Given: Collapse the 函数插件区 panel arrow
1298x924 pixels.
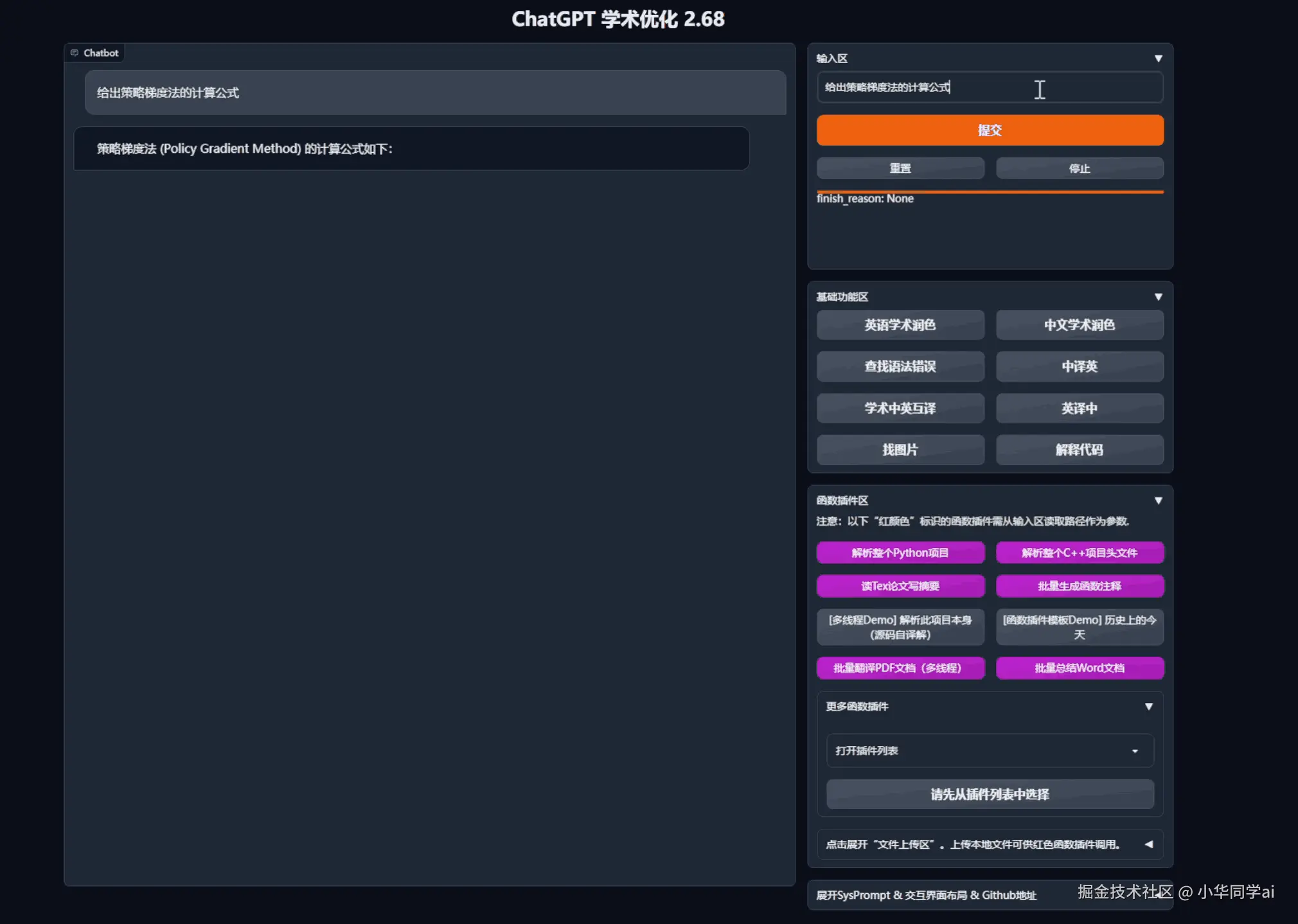Looking at the screenshot, I should click(1158, 501).
